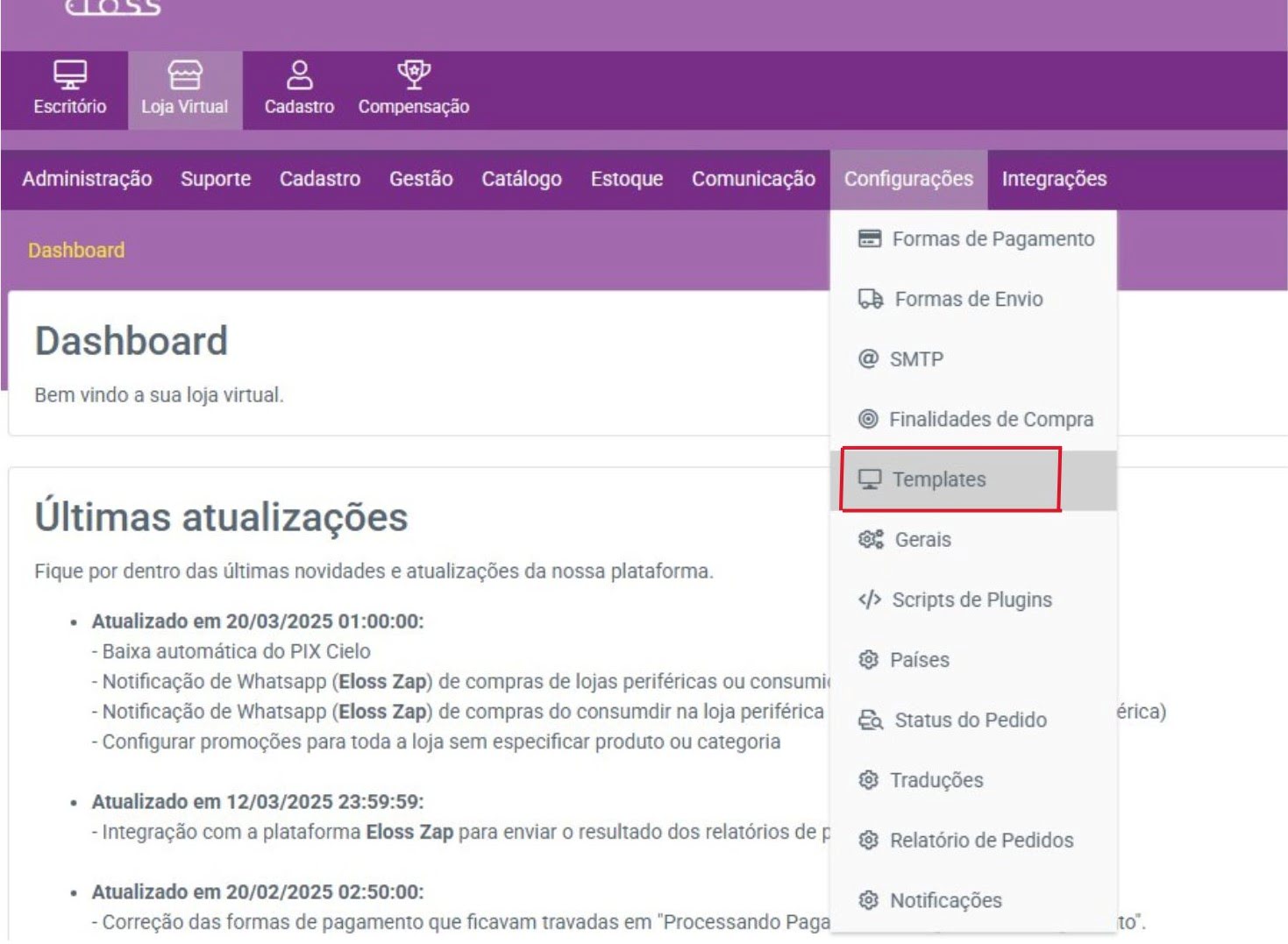Open the Estoque menu
The height and width of the screenshot is (944, 1288).
point(627,179)
